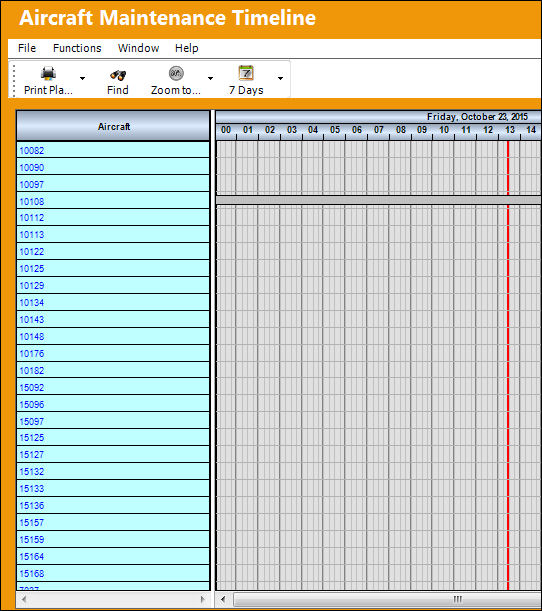Open the Help menu
542x611 pixels.
click(x=187, y=48)
